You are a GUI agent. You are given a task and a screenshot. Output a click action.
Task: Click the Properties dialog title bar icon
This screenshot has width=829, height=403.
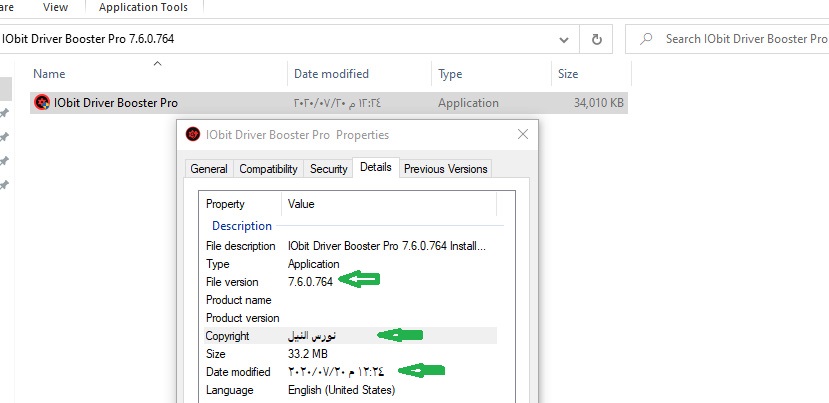coord(193,135)
